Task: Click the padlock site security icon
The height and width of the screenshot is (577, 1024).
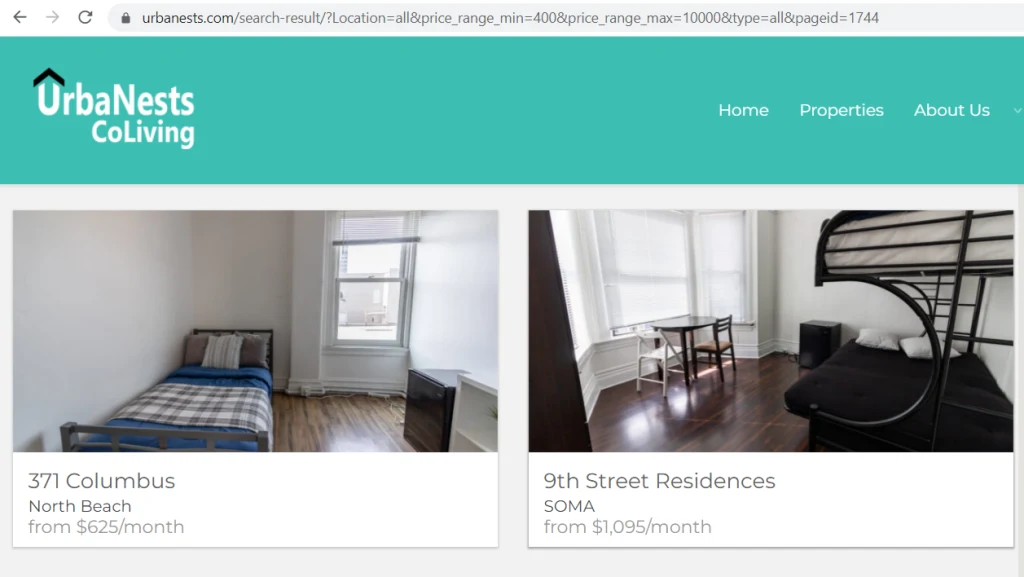Action: pos(126,18)
